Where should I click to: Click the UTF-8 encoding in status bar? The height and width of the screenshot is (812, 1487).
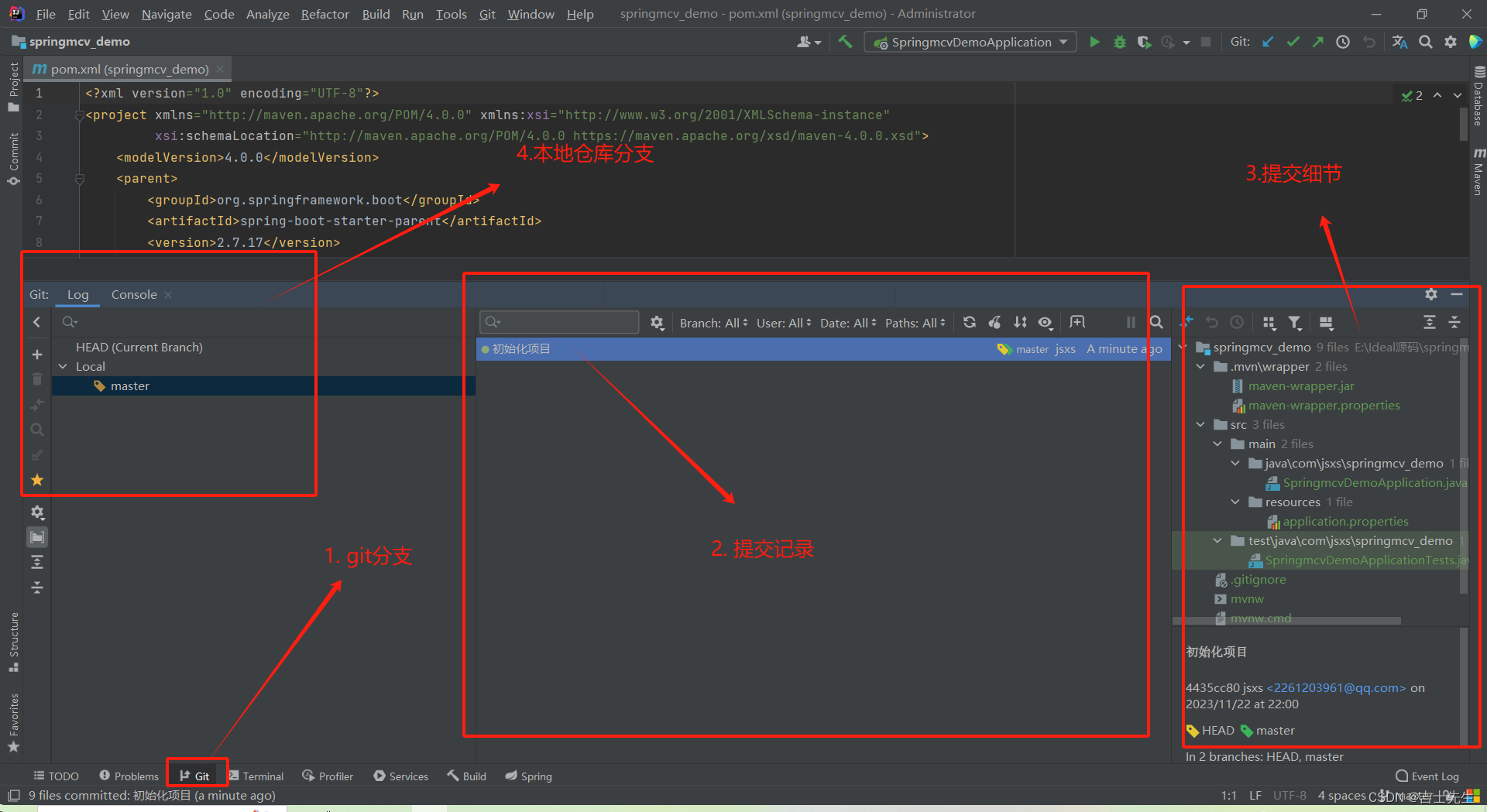tap(1290, 795)
